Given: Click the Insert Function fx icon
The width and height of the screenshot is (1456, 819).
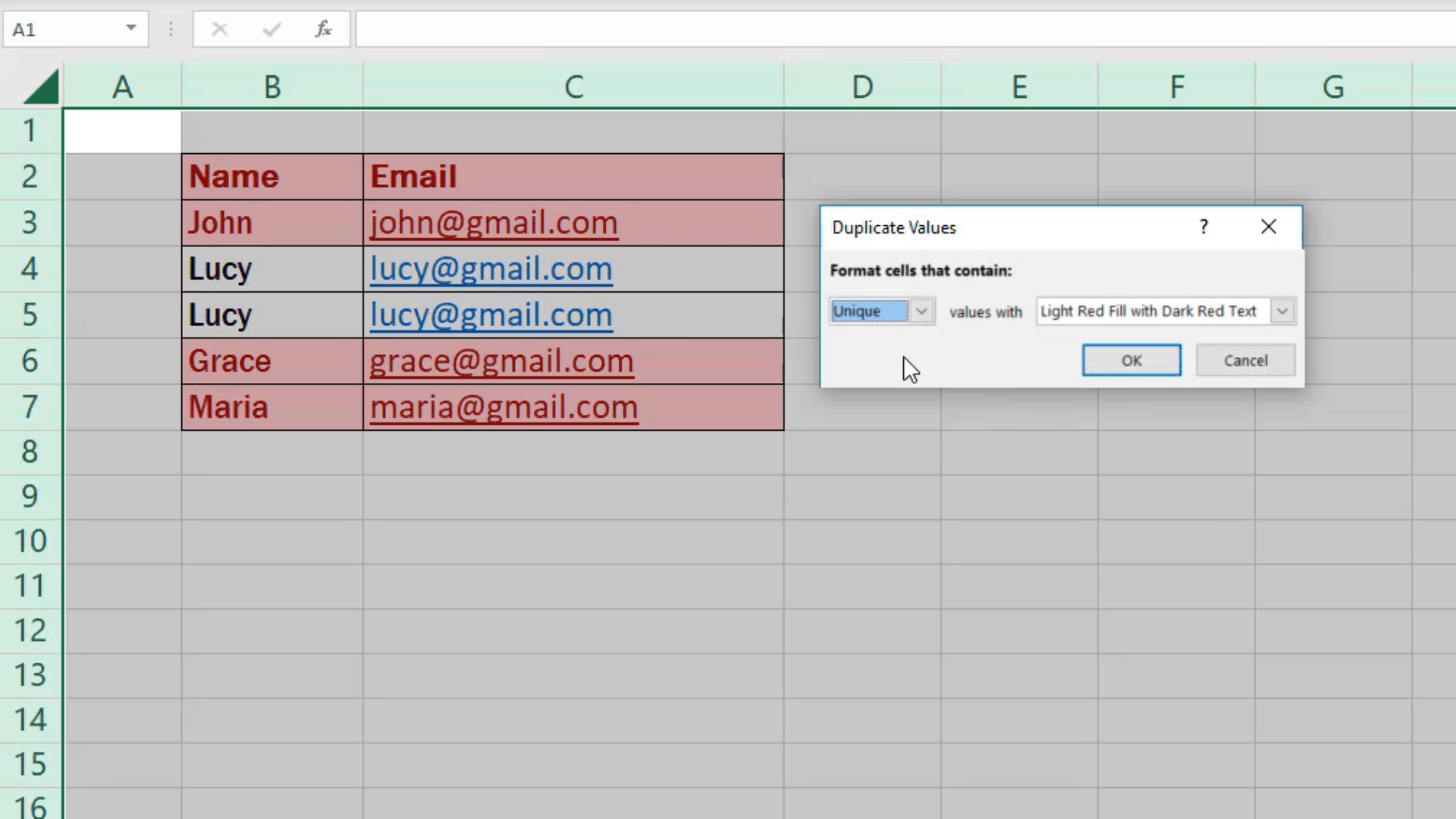Looking at the screenshot, I should pyautogui.click(x=324, y=30).
